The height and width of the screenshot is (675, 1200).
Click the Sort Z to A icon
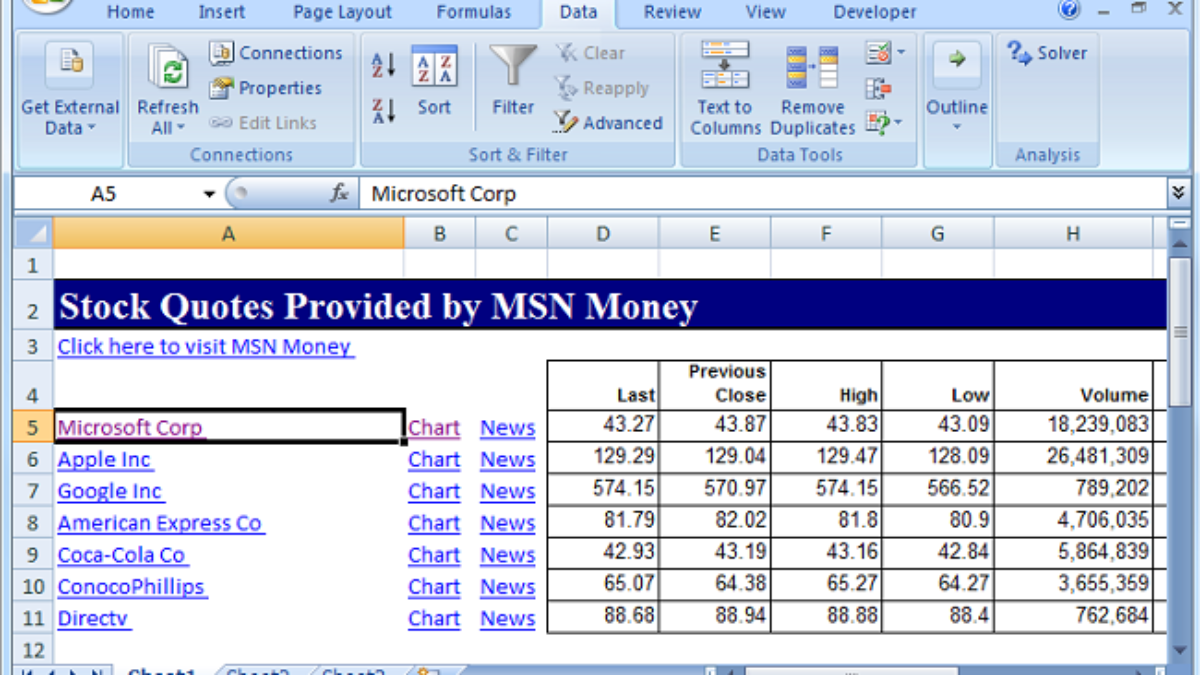click(384, 110)
